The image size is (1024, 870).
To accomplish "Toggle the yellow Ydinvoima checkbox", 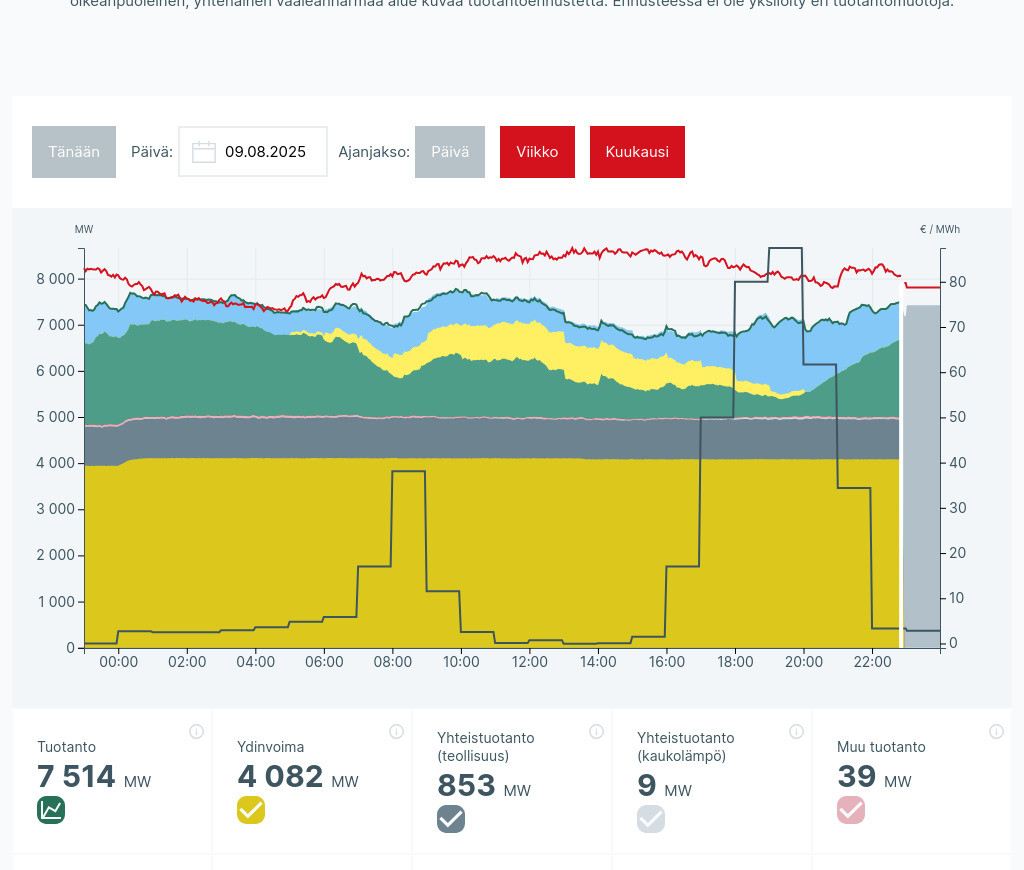I will point(251,810).
